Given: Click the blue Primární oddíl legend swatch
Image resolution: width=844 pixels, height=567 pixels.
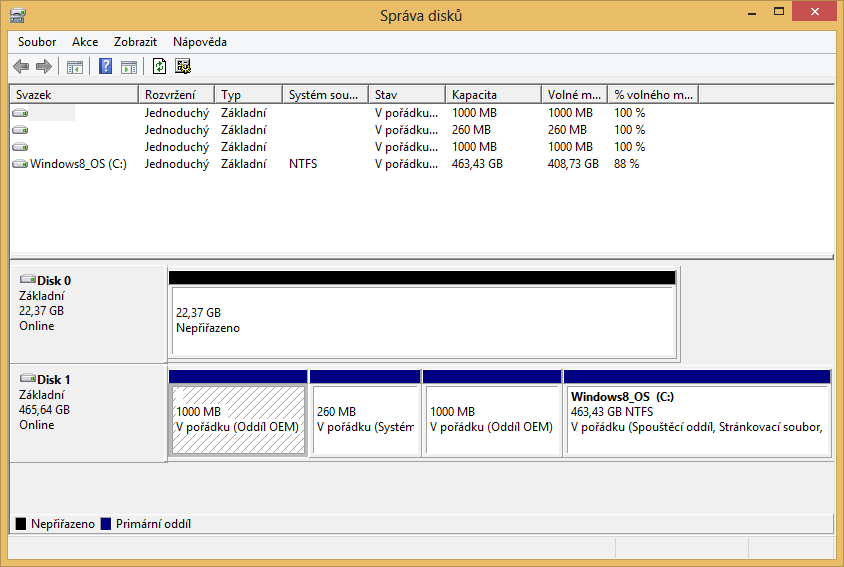Looking at the screenshot, I should (105, 524).
